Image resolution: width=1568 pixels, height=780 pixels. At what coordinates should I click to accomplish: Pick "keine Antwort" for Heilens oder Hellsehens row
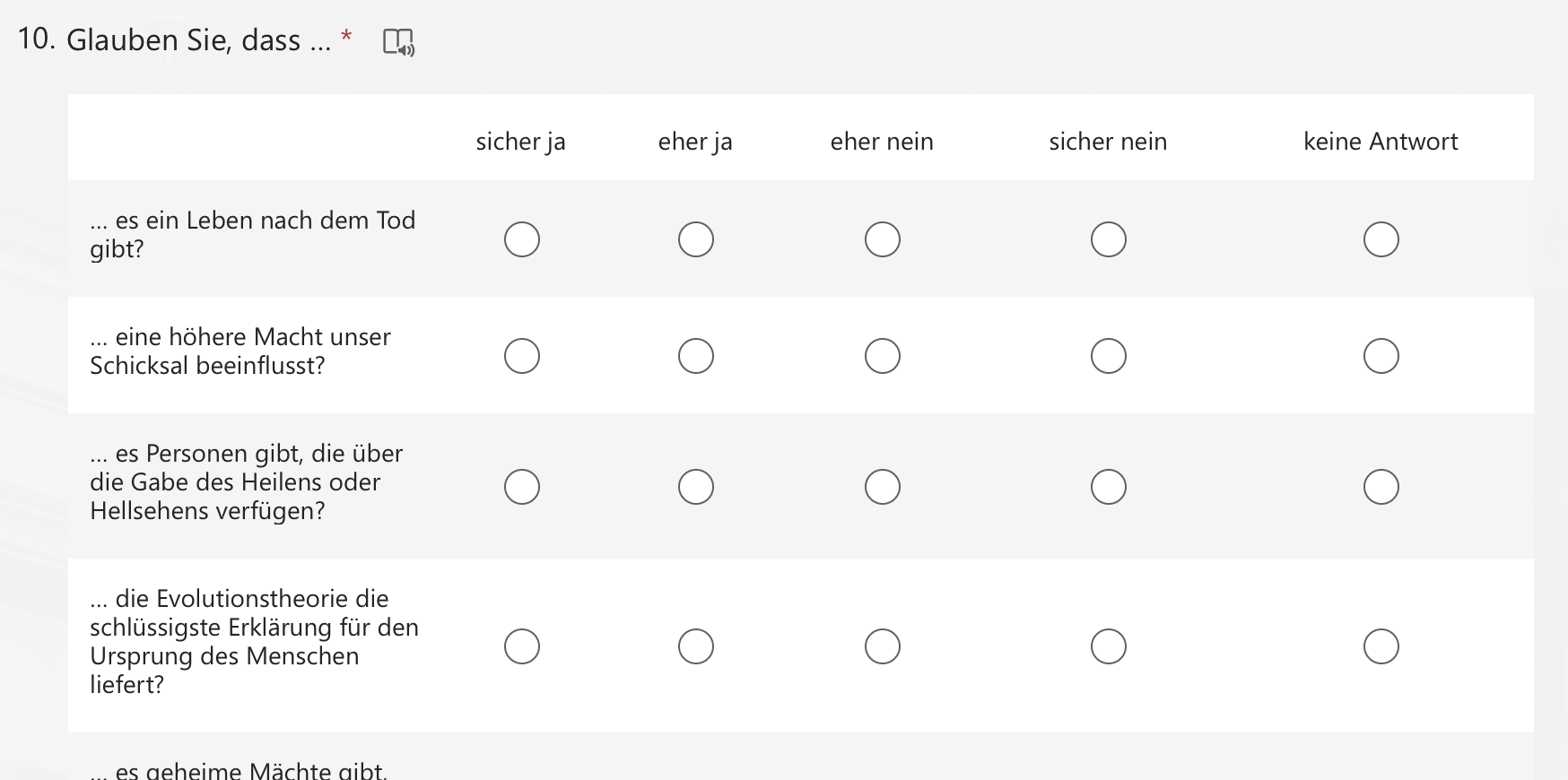[x=1381, y=487]
